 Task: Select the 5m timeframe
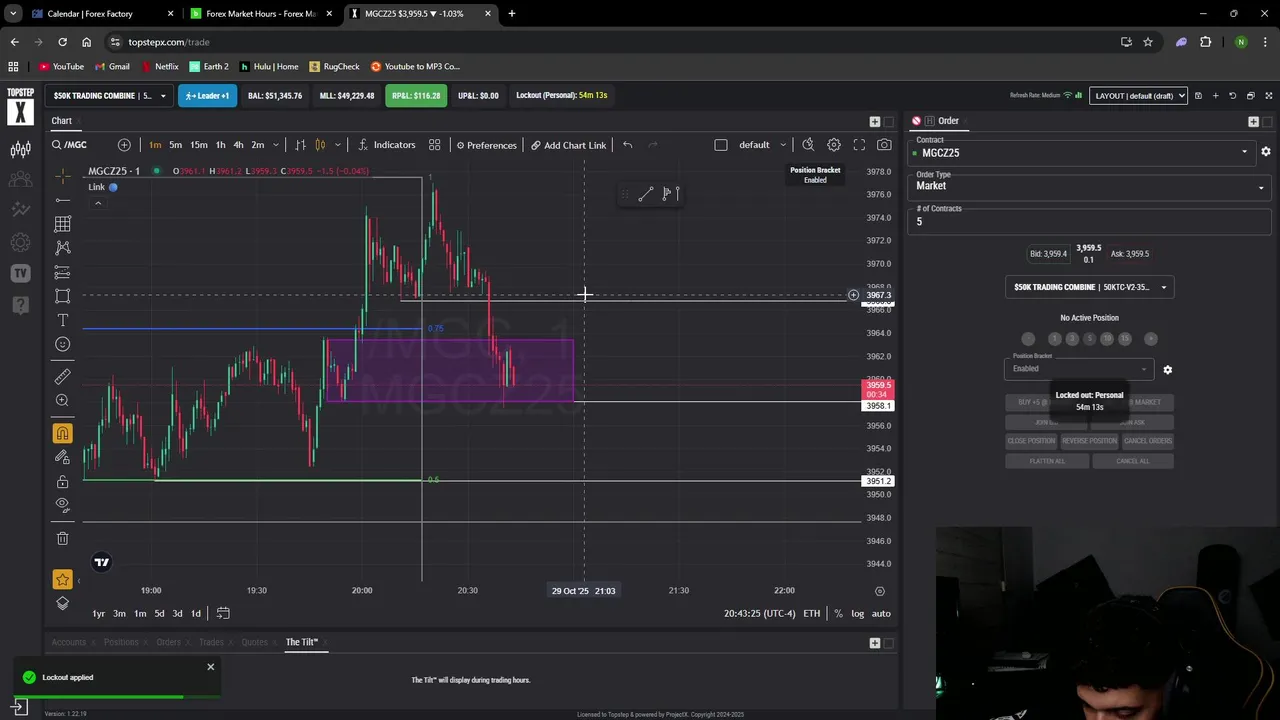click(176, 145)
